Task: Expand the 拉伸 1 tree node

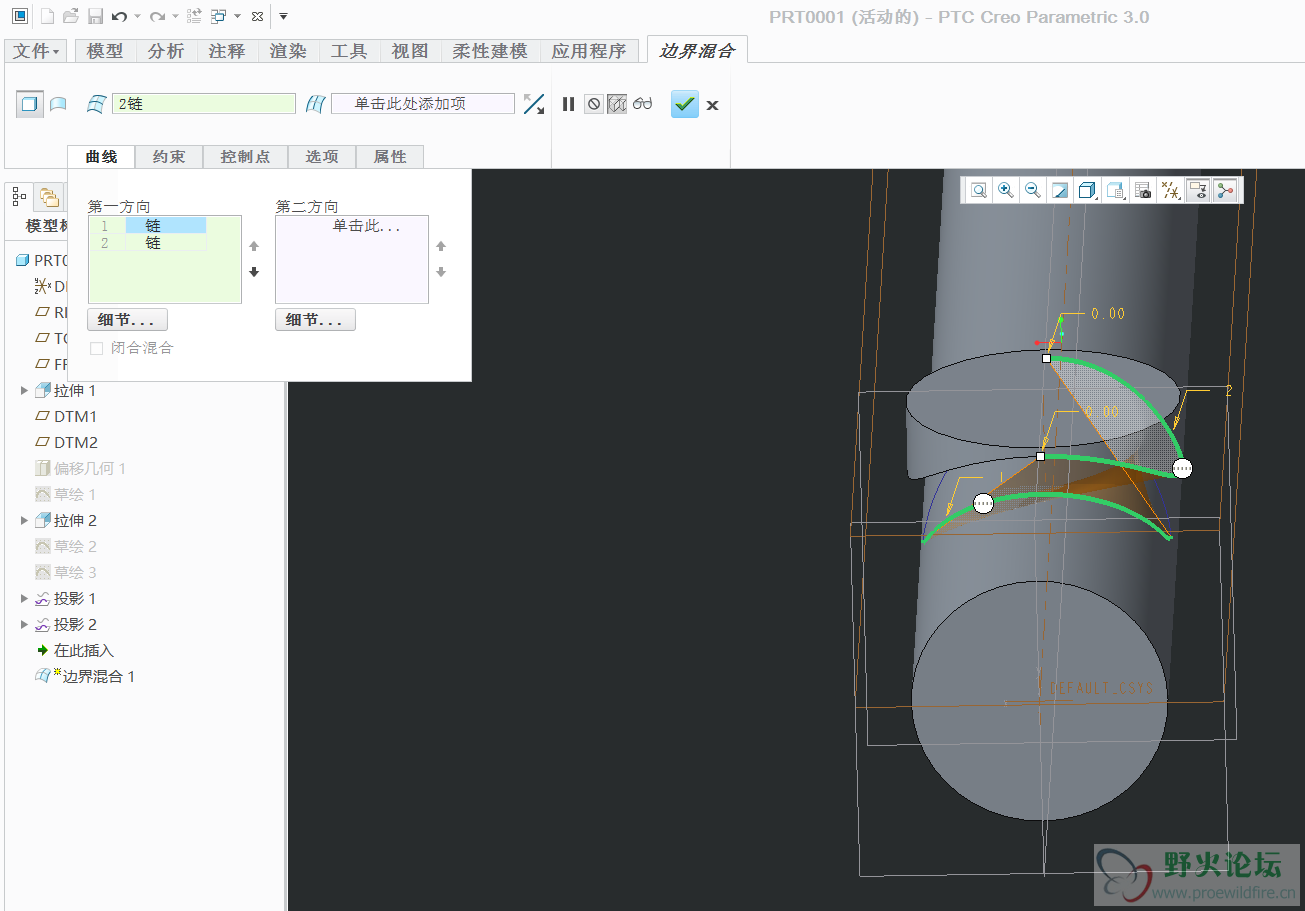Action: pyautogui.click(x=25, y=390)
